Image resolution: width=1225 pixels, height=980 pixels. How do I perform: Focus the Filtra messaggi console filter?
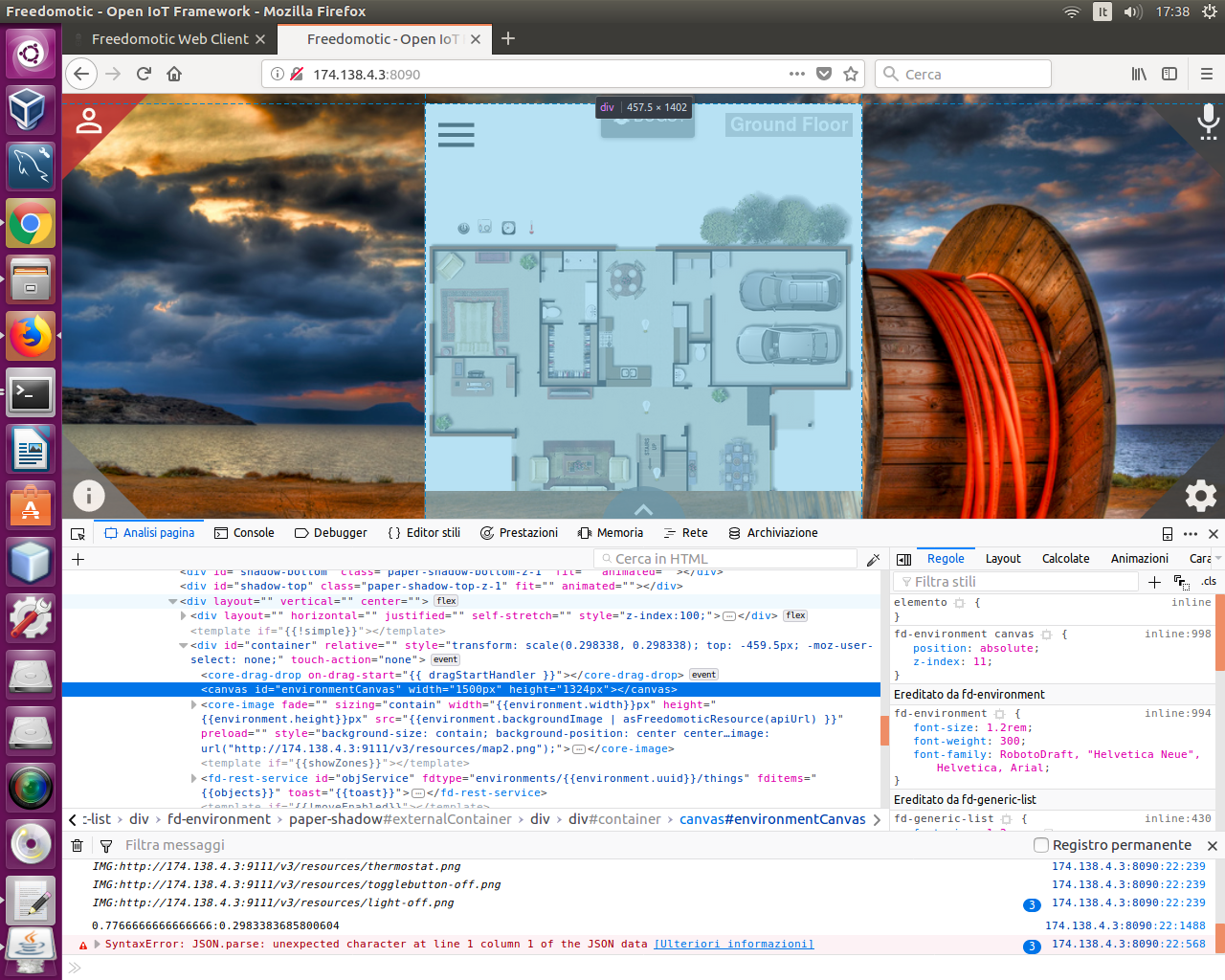pos(174,845)
